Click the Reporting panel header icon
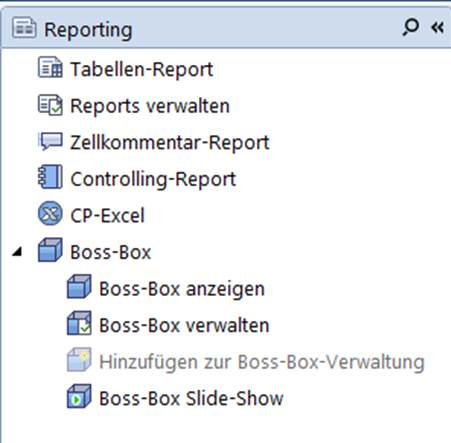The height and width of the screenshot is (443, 451). [x=24, y=28]
